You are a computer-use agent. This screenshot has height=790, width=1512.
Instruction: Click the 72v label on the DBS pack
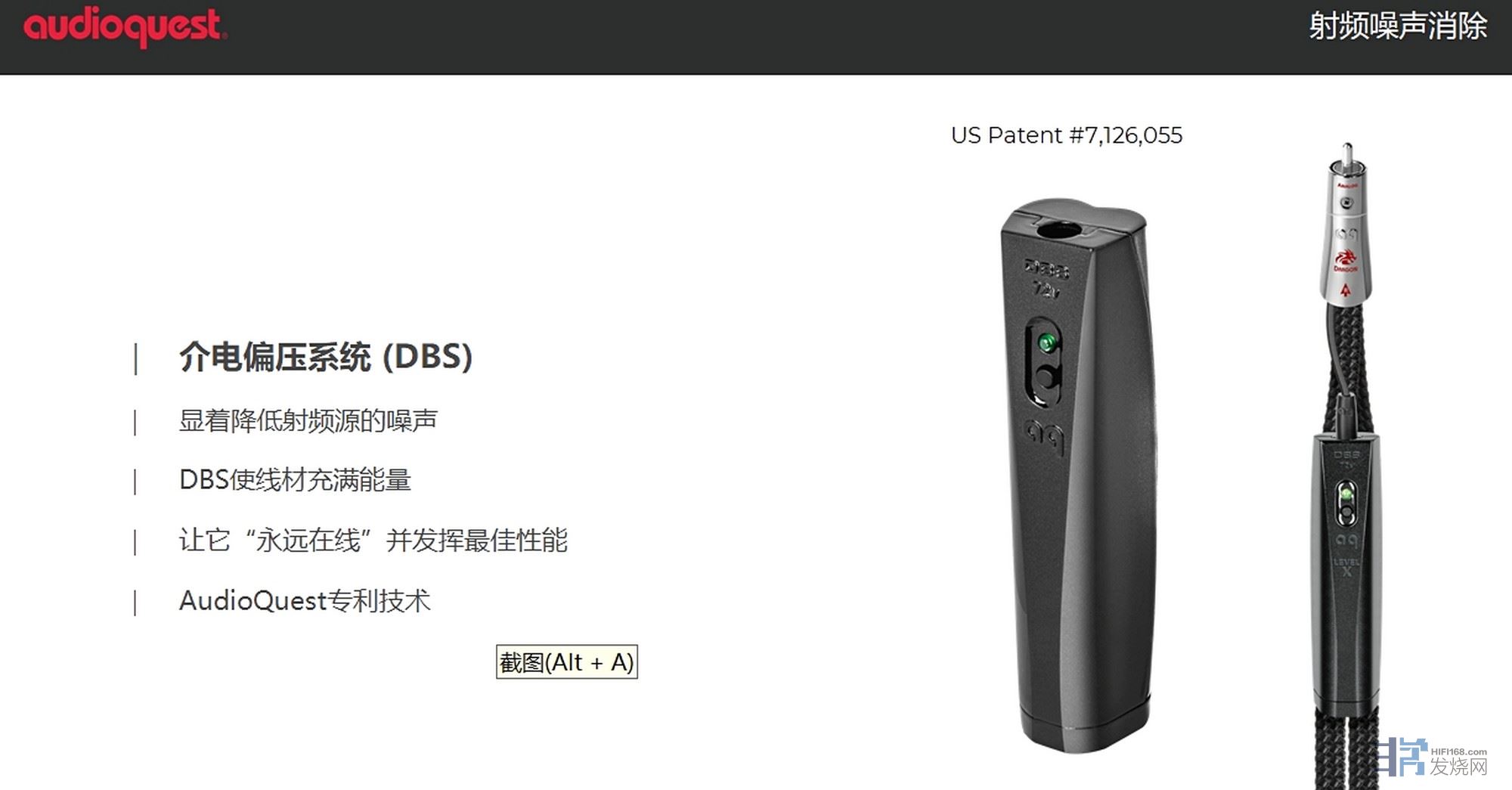coord(1046,289)
